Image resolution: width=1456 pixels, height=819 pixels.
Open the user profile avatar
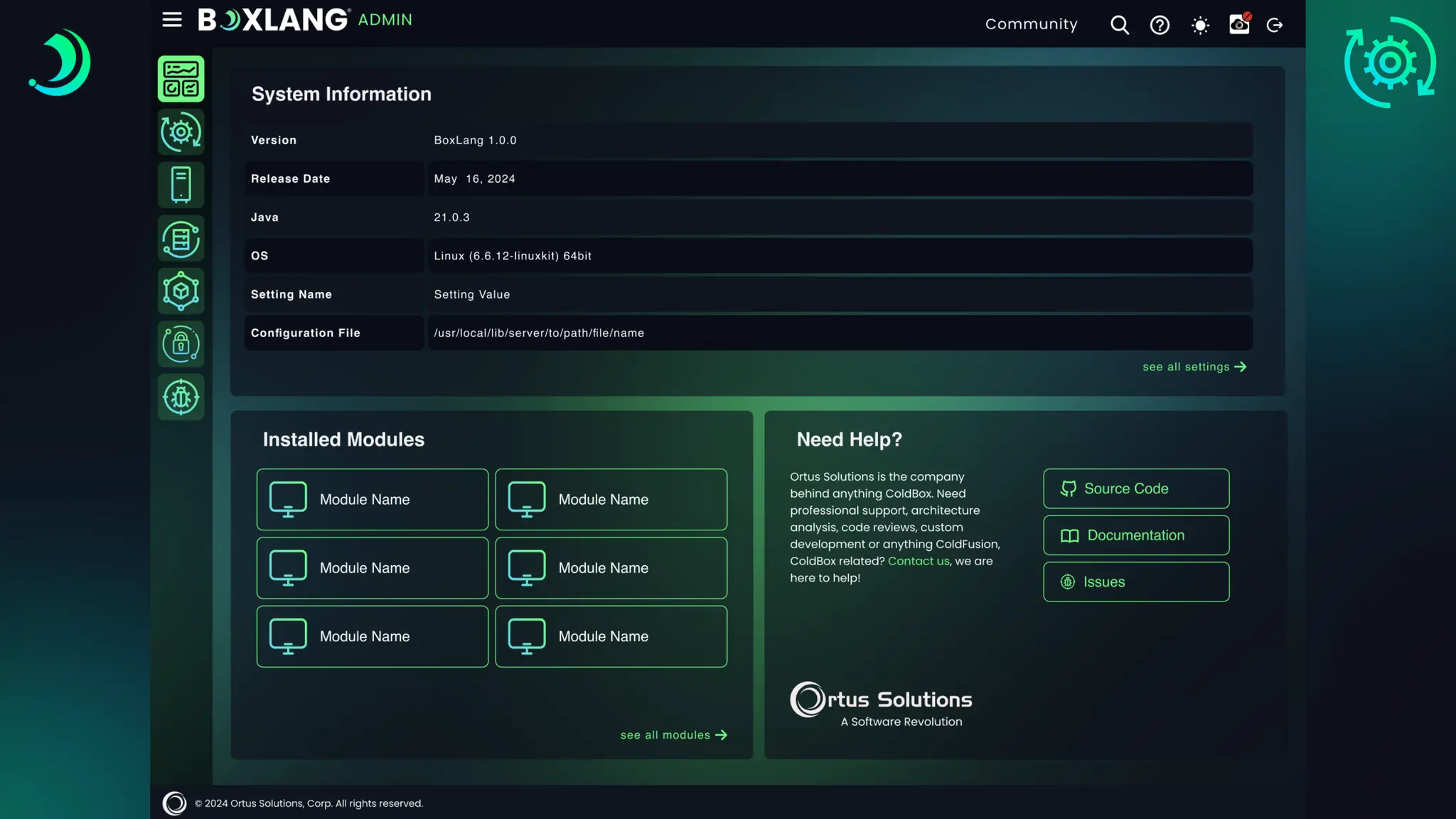click(1239, 25)
